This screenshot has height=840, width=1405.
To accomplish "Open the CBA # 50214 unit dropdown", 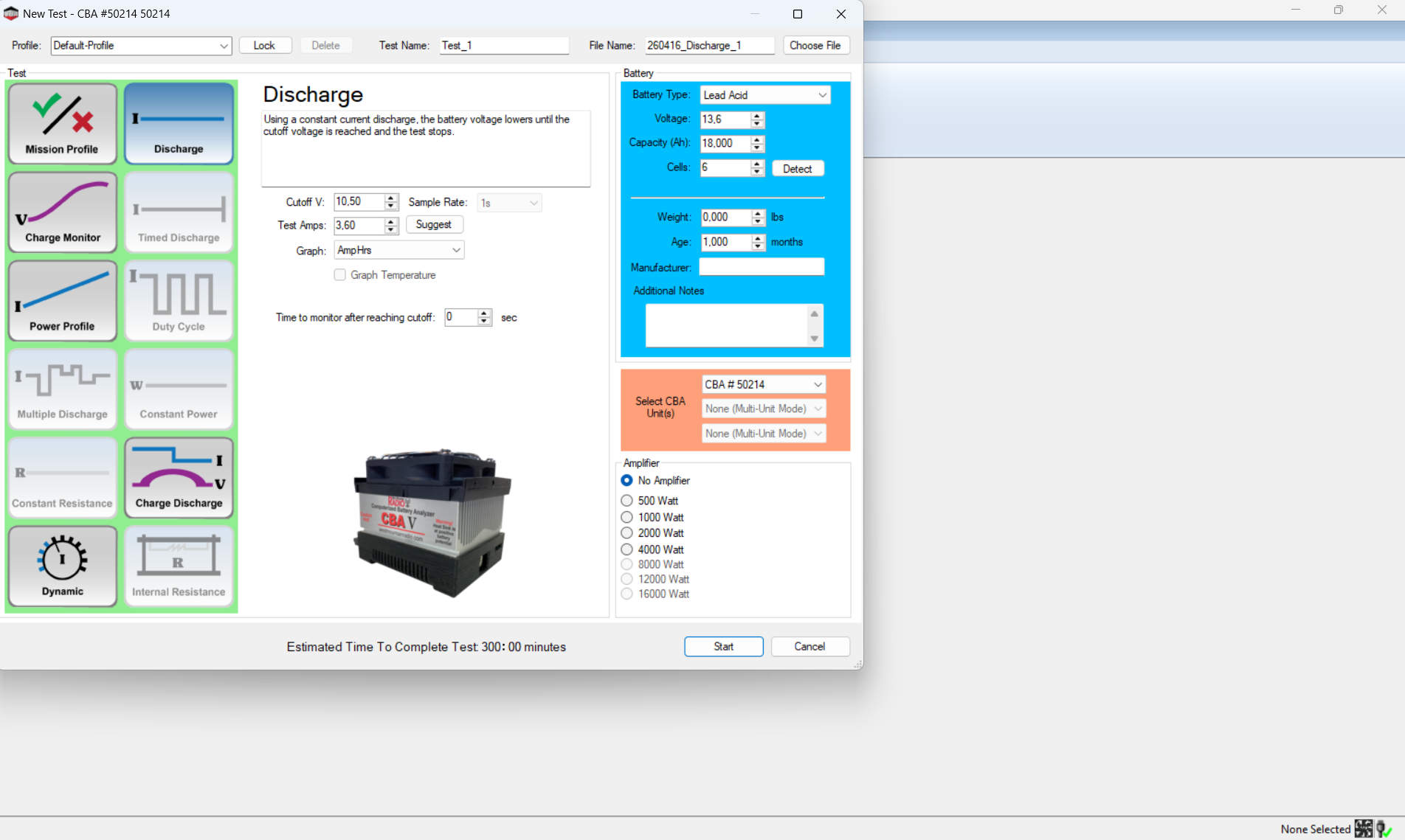I will 763,385.
